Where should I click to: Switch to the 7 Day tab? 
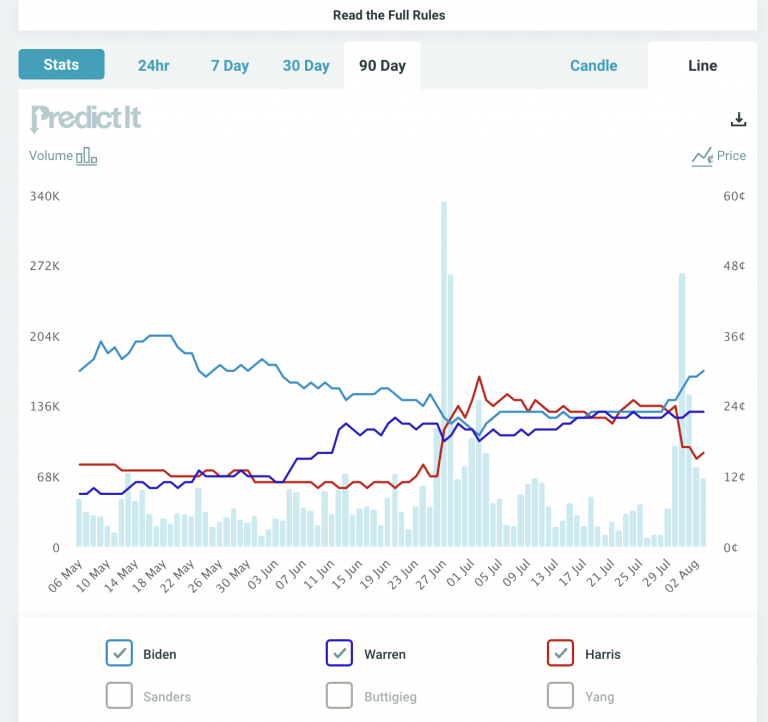coord(230,65)
